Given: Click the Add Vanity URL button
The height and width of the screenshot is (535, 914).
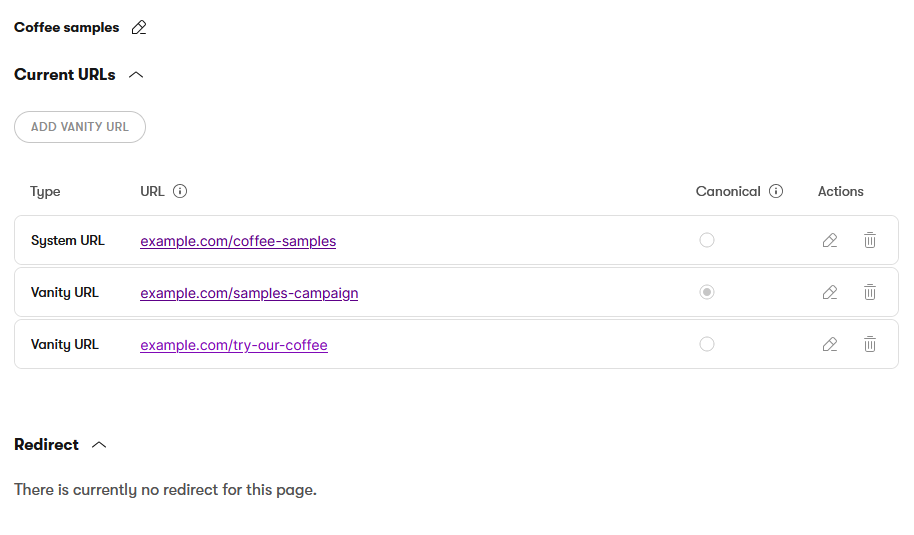Looking at the screenshot, I should coord(80,127).
